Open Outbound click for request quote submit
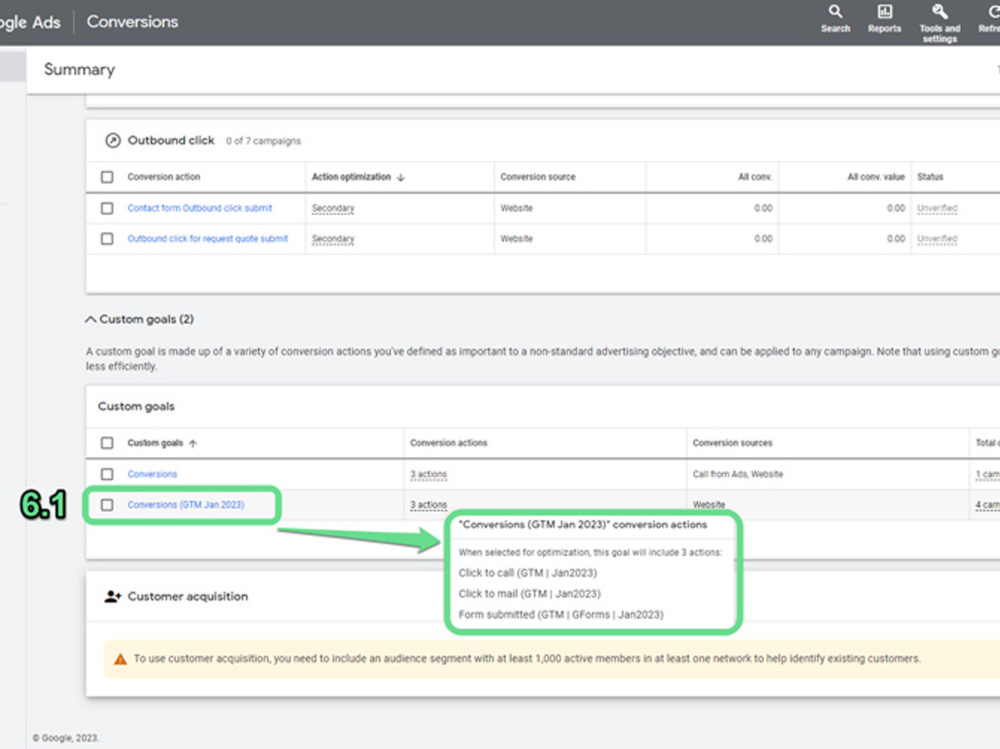This screenshot has height=749, width=1000. coord(208,239)
